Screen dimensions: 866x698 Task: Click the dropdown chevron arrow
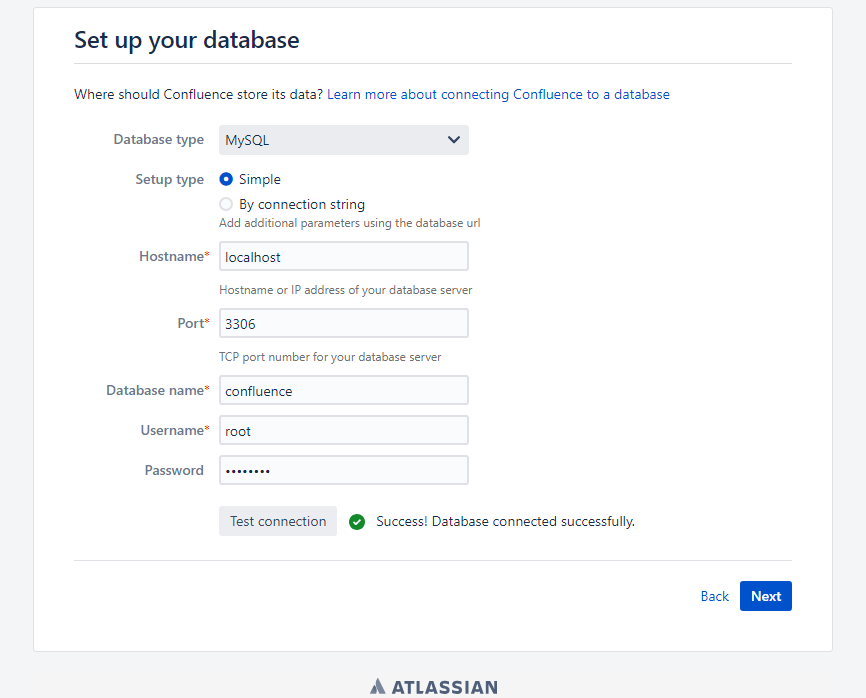453,140
